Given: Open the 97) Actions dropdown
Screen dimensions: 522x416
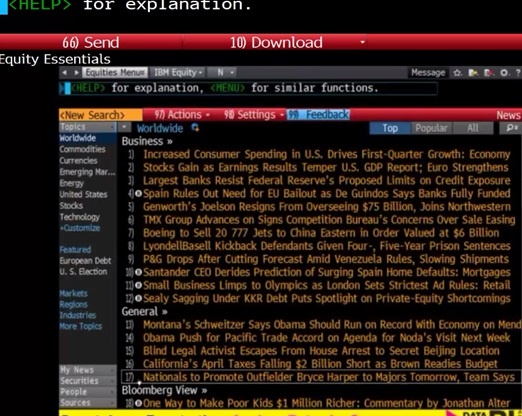Looking at the screenshot, I should point(182,115).
